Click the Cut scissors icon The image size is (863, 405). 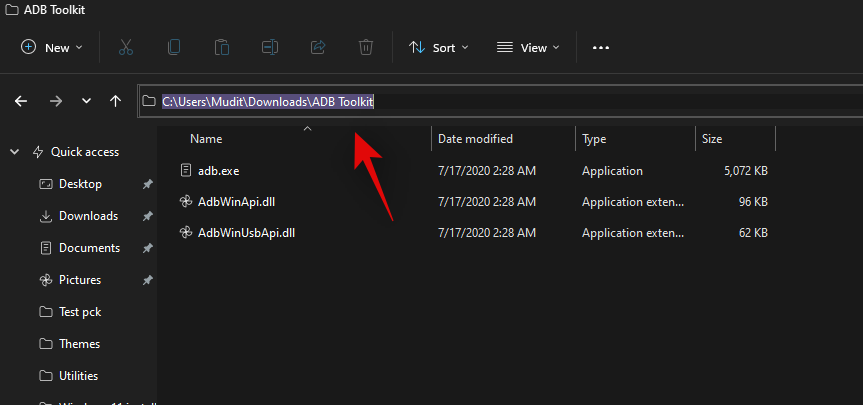pyautogui.click(x=125, y=47)
